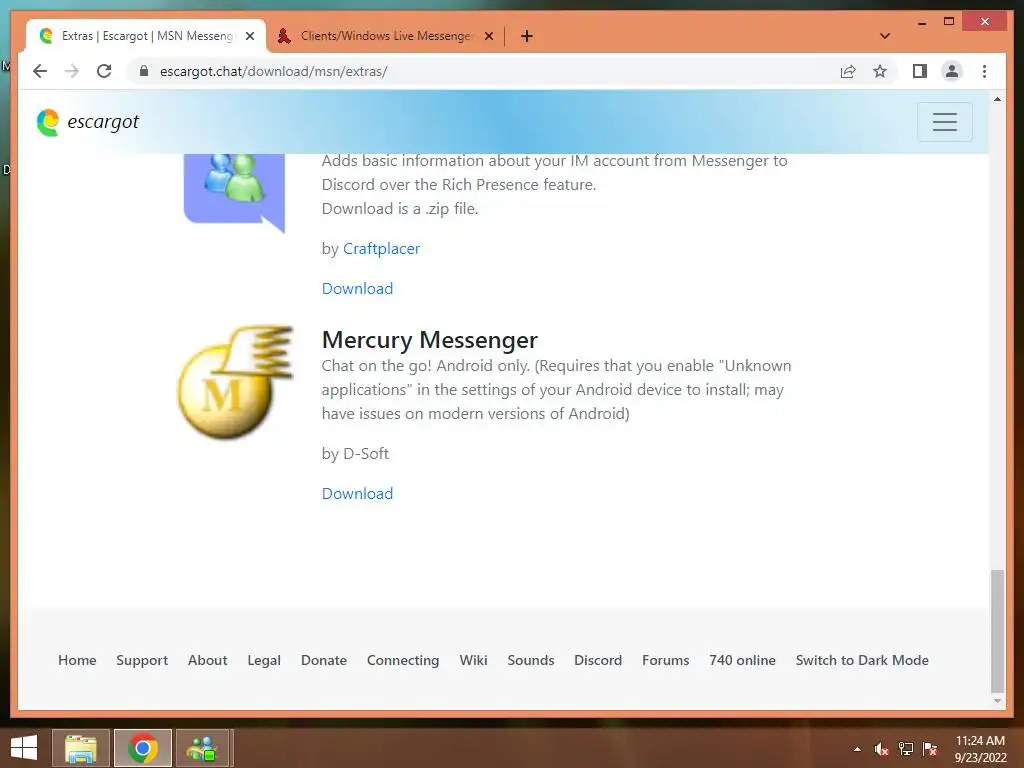
Task: Click the escargot logo in page header
Action: point(88,122)
